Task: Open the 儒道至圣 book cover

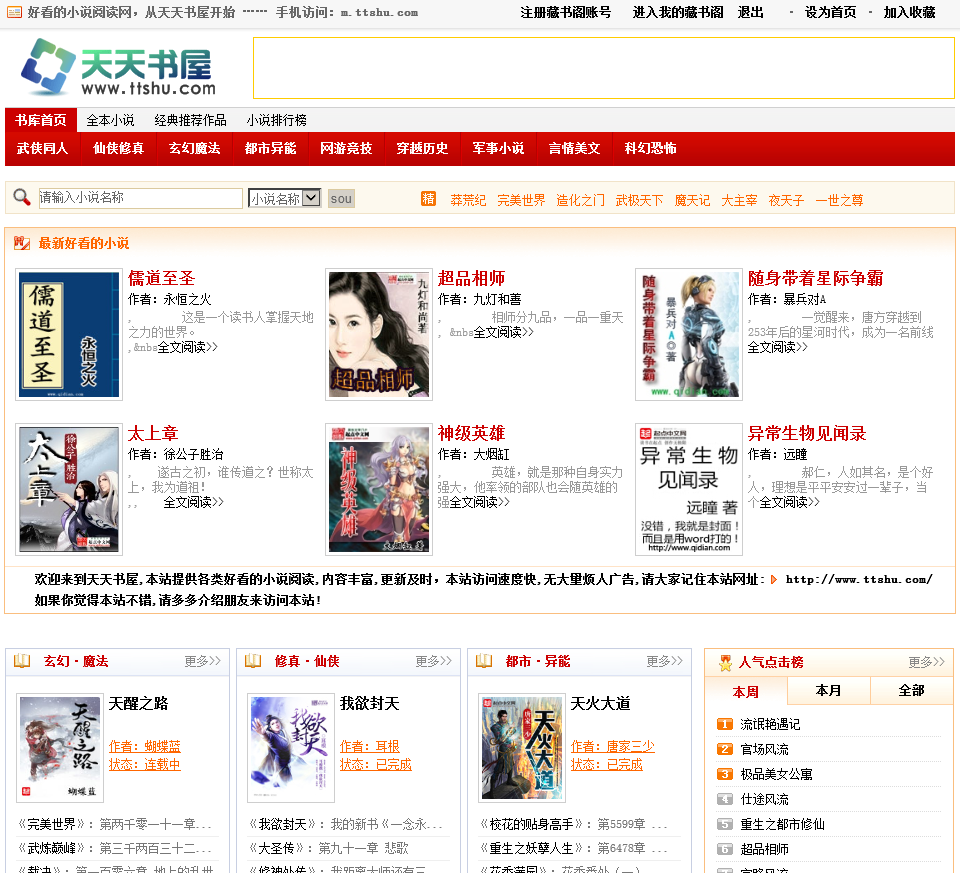Action: pyautogui.click(x=69, y=334)
